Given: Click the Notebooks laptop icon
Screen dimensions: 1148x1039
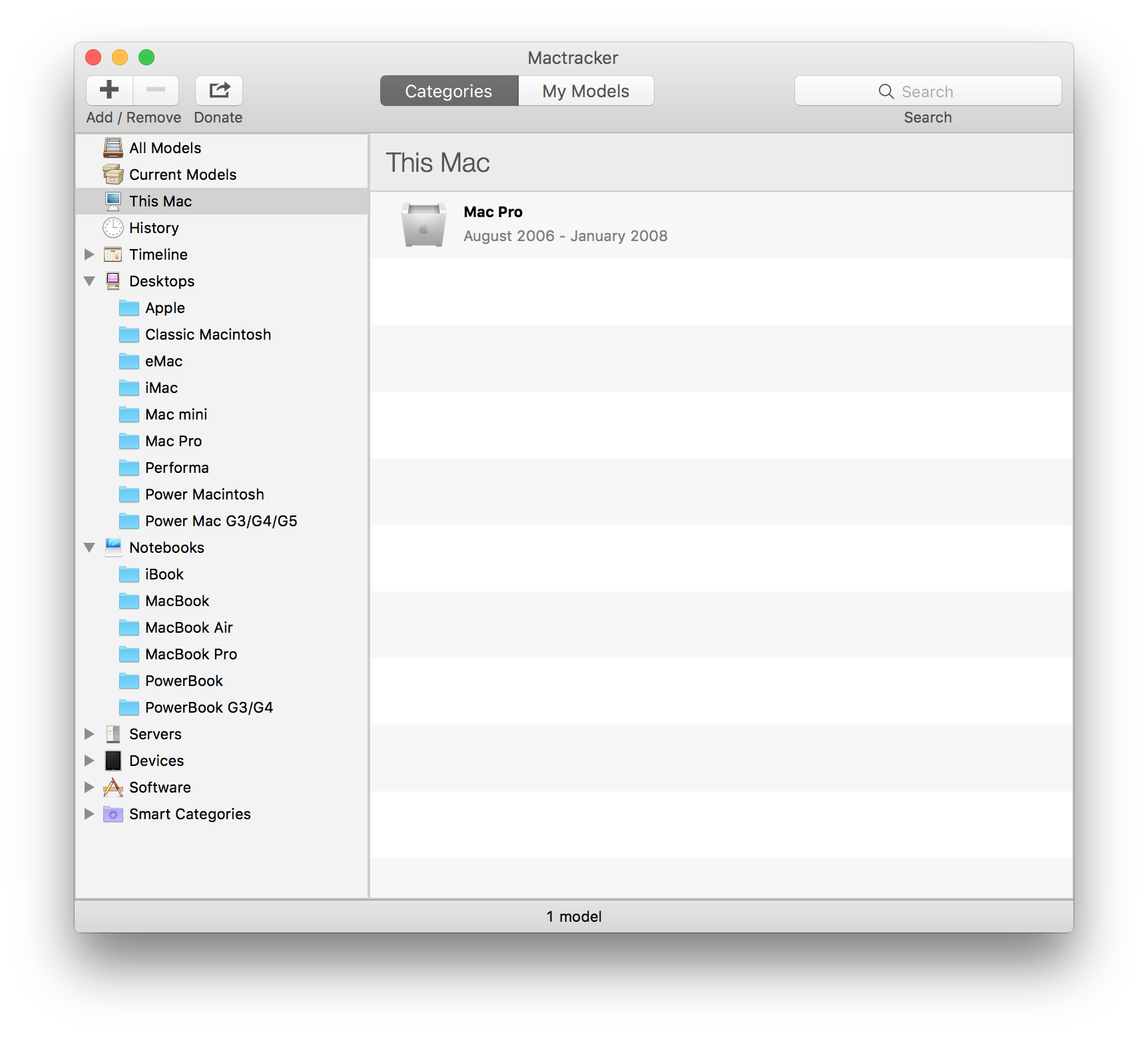Looking at the screenshot, I should pyautogui.click(x=113, y=547).
